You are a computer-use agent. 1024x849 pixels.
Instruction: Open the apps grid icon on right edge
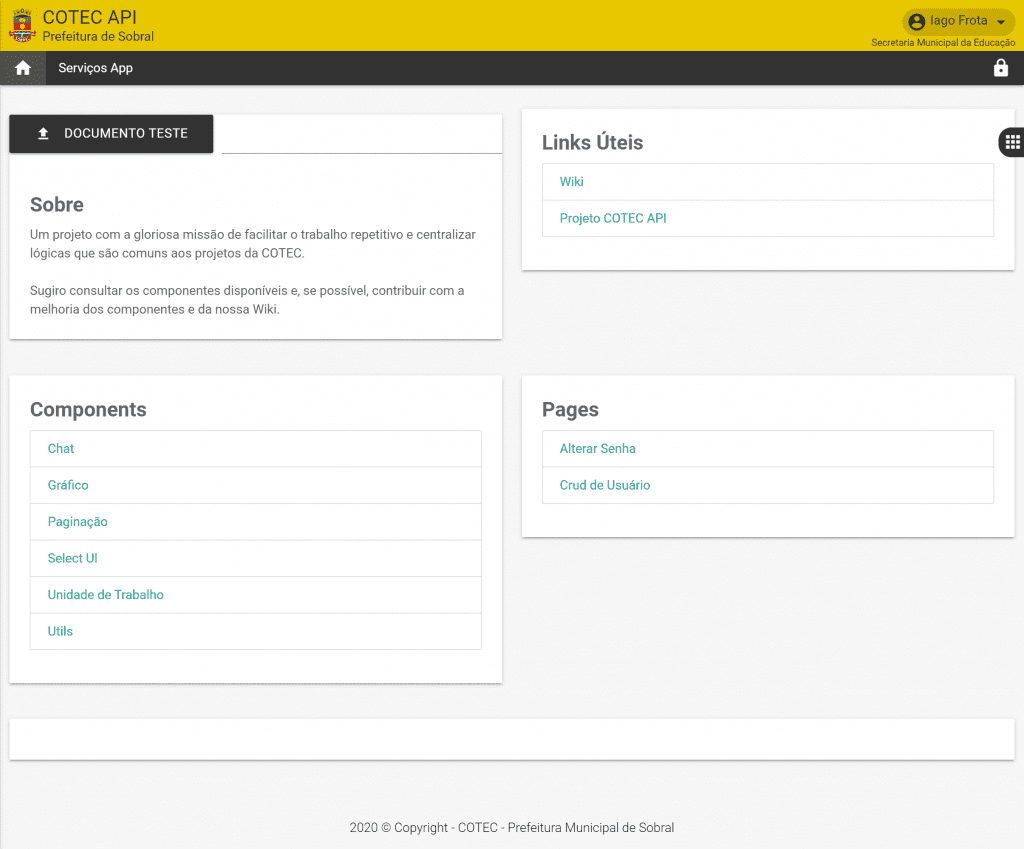coord(1012,142)
